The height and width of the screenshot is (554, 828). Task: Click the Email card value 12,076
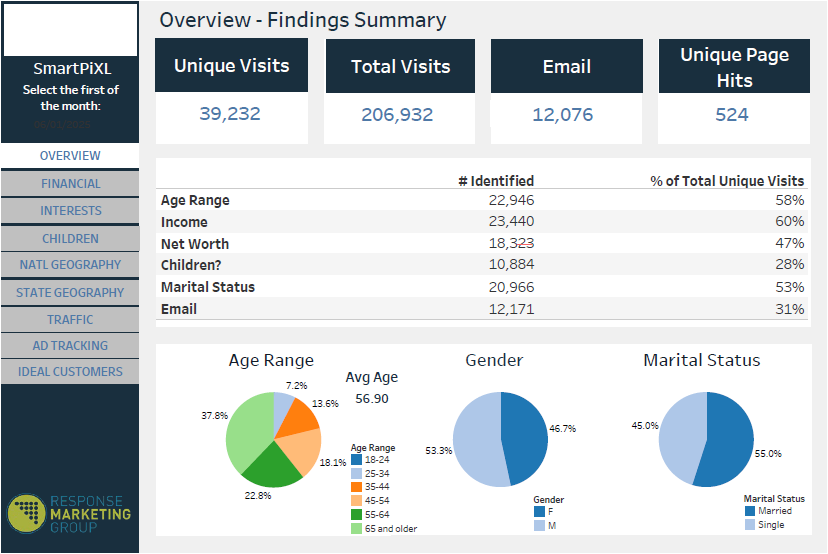pyautogui.click(x=562, y=115)
